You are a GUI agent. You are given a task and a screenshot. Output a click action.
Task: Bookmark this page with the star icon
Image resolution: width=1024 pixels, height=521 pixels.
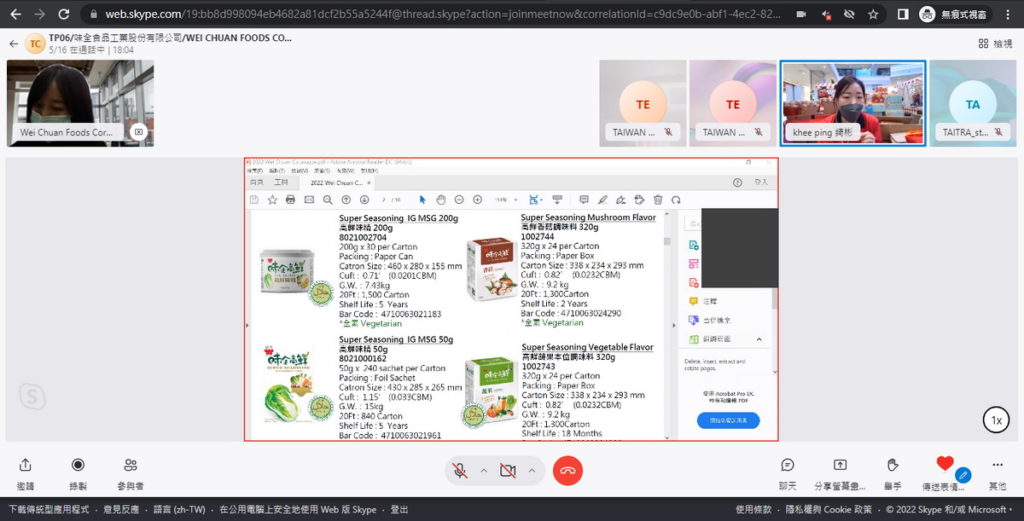point(873,14)
